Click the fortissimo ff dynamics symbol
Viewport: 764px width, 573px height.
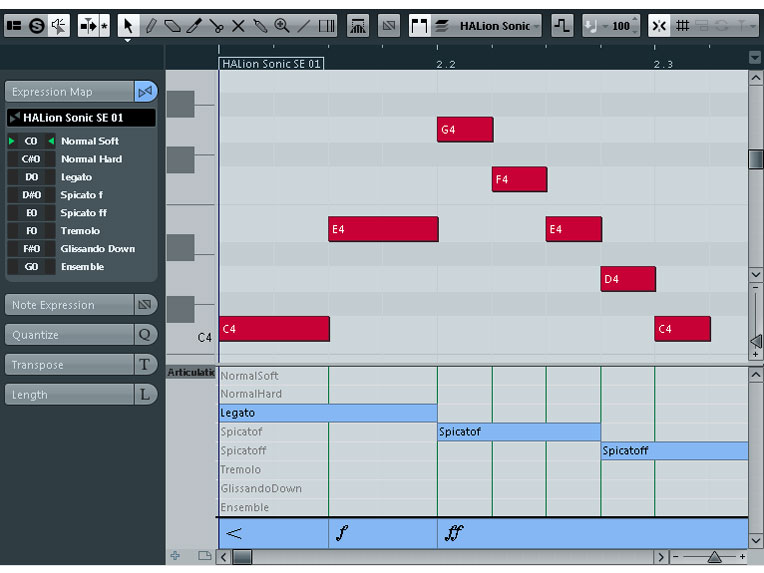(x=454, y=533)
